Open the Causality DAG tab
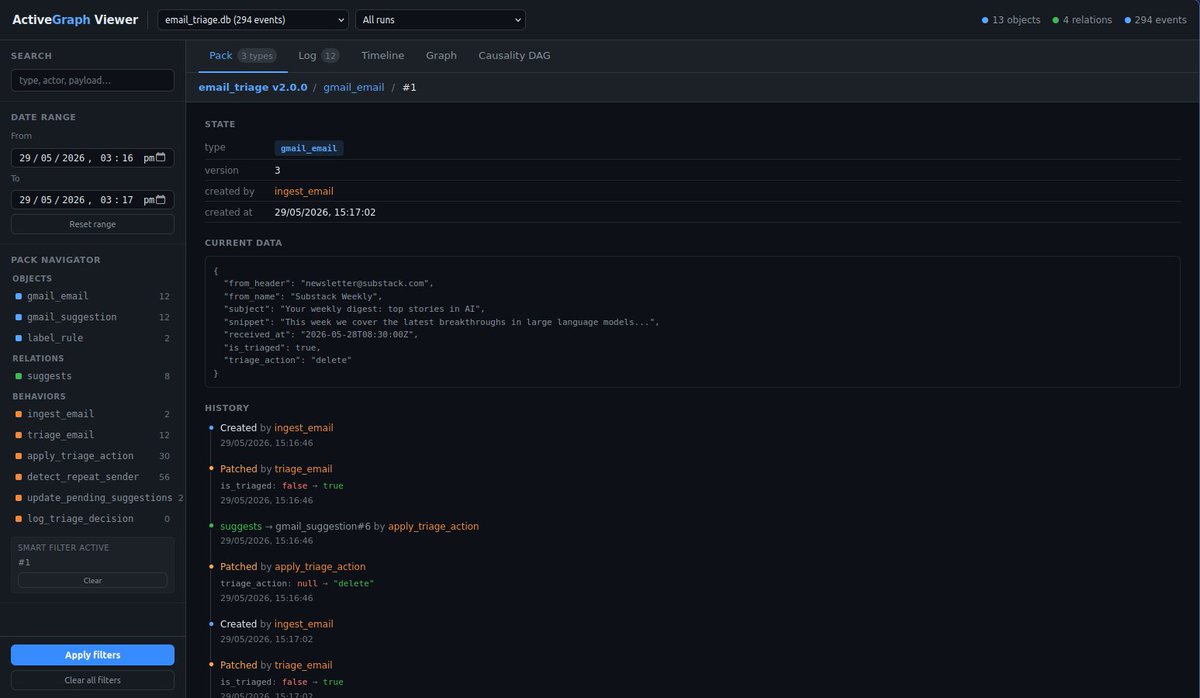This screenshot has width=1200, height=698. (514, 56)
